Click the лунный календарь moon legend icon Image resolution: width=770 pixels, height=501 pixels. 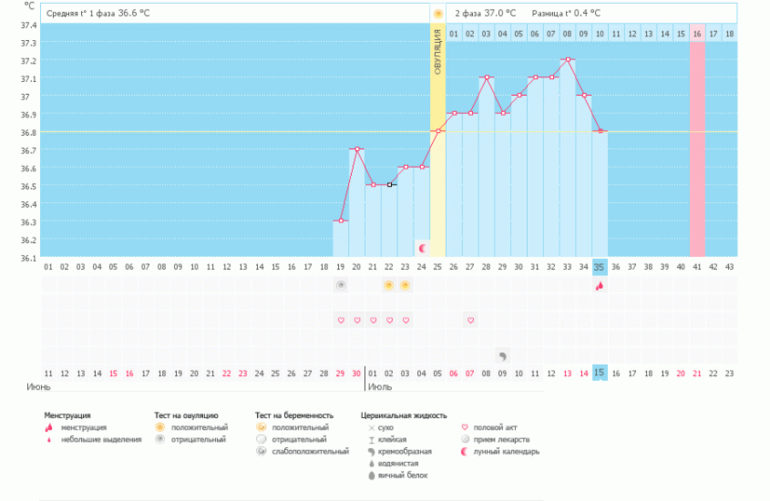[x=465, y=451]
